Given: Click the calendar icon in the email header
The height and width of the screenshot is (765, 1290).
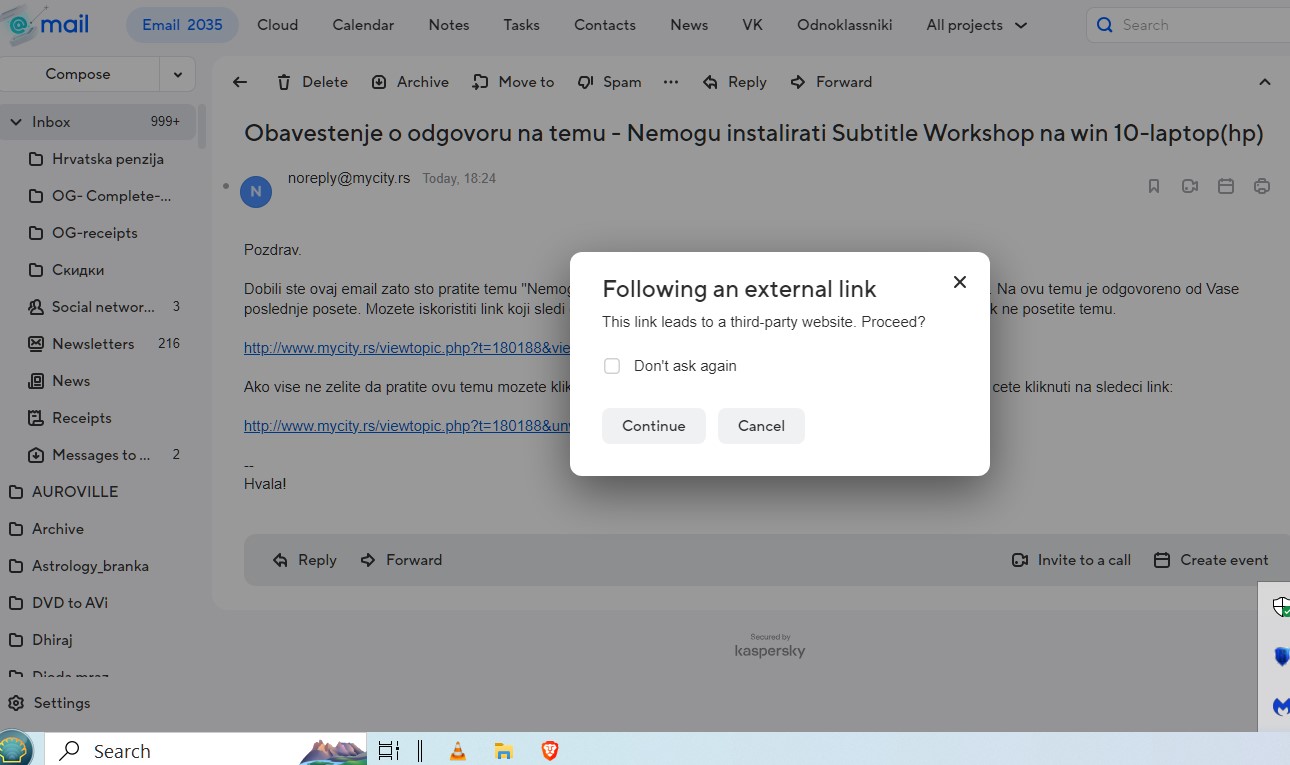Looking at the screenshot, I should (x=1226, y=186).
